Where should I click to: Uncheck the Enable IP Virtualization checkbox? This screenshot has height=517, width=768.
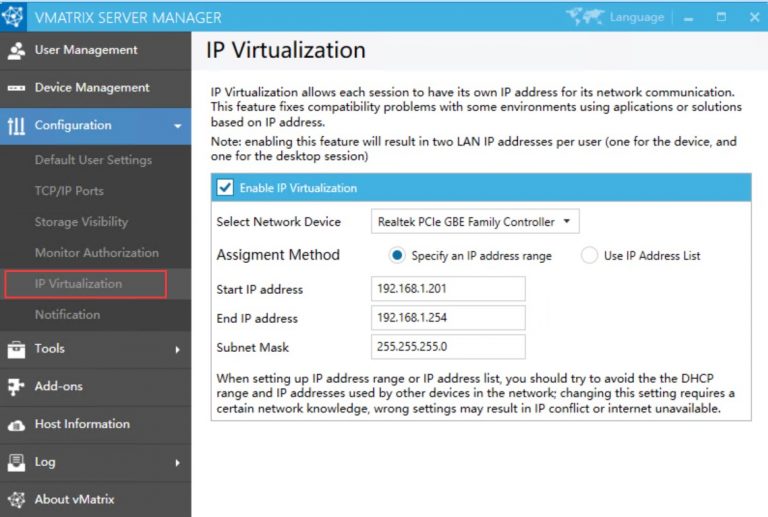point(225,188)
